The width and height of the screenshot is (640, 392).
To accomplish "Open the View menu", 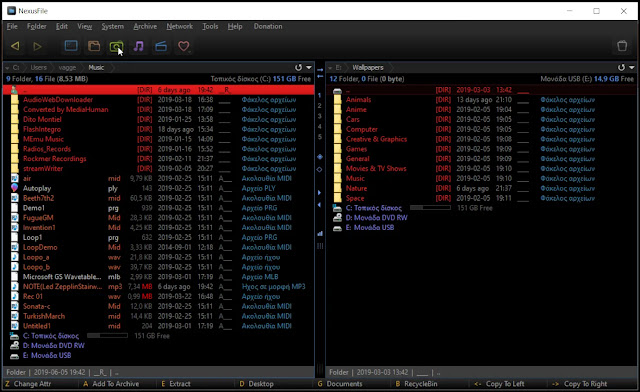I will (x=84, y=26).
